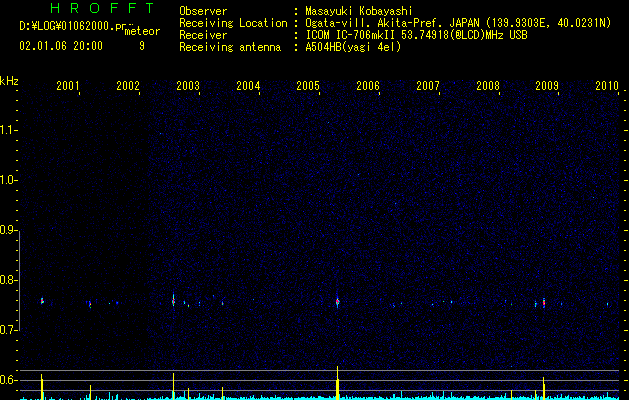
Task: Click the 0.7 kHz frequency label
Action: point(9,330)
